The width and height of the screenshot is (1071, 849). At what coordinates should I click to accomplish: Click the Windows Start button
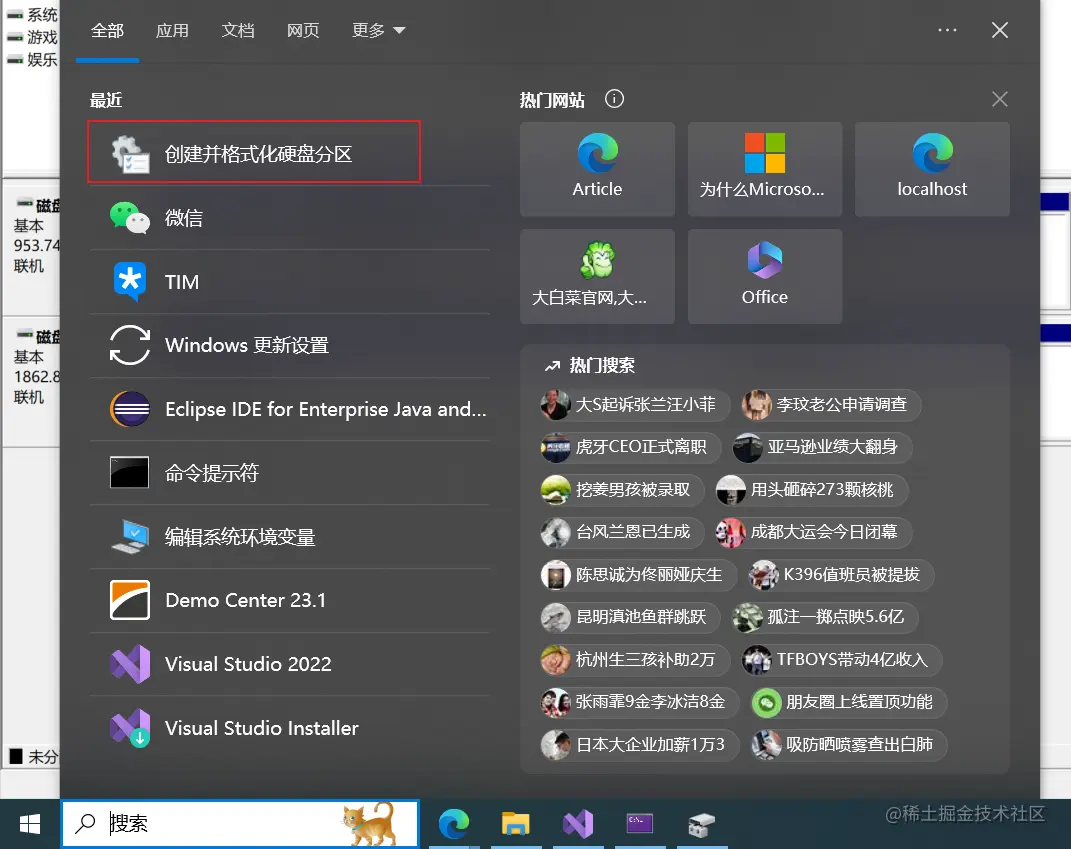30,824
